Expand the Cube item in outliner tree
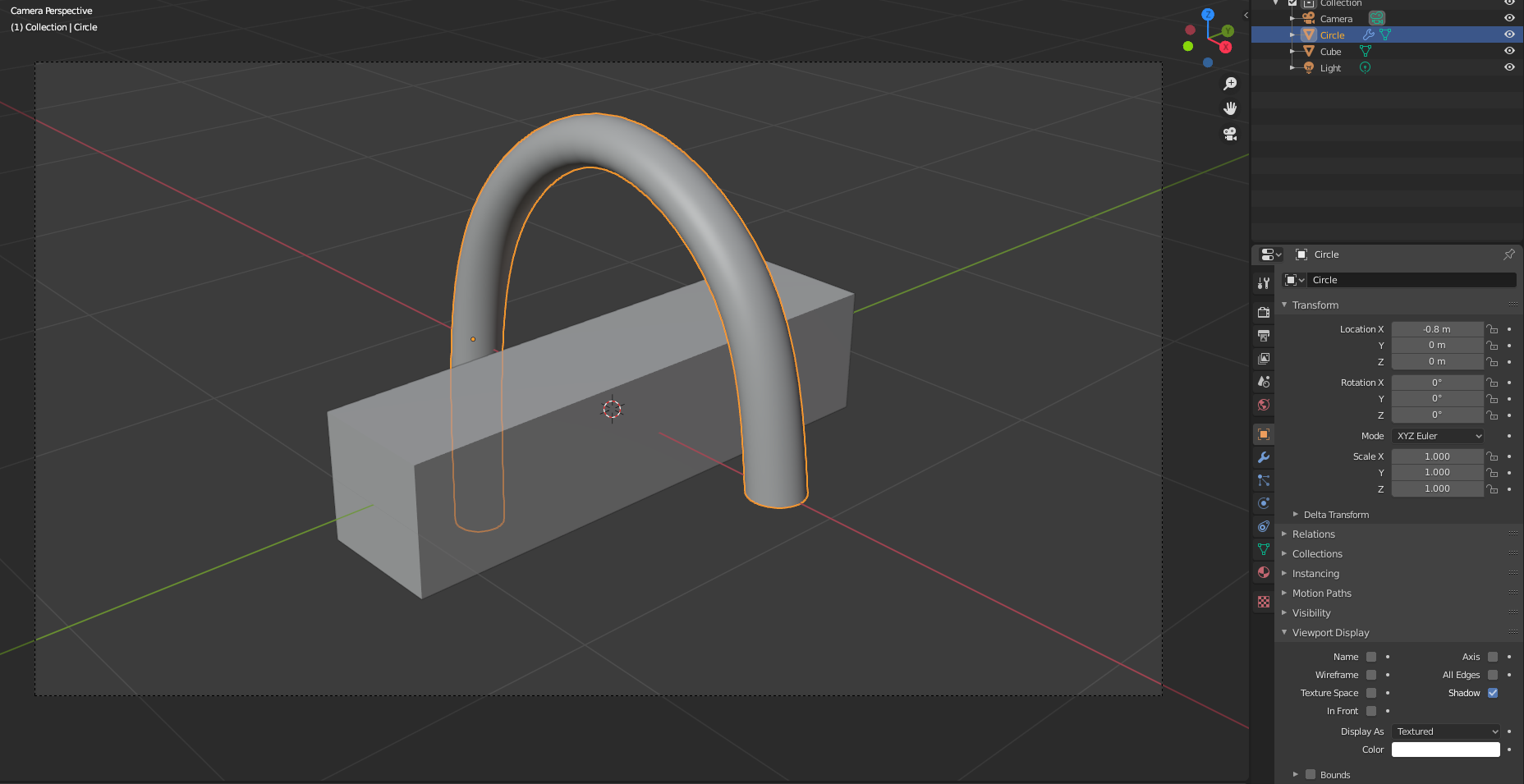The image size is (1524, 784). click(x=1292, y=51)
